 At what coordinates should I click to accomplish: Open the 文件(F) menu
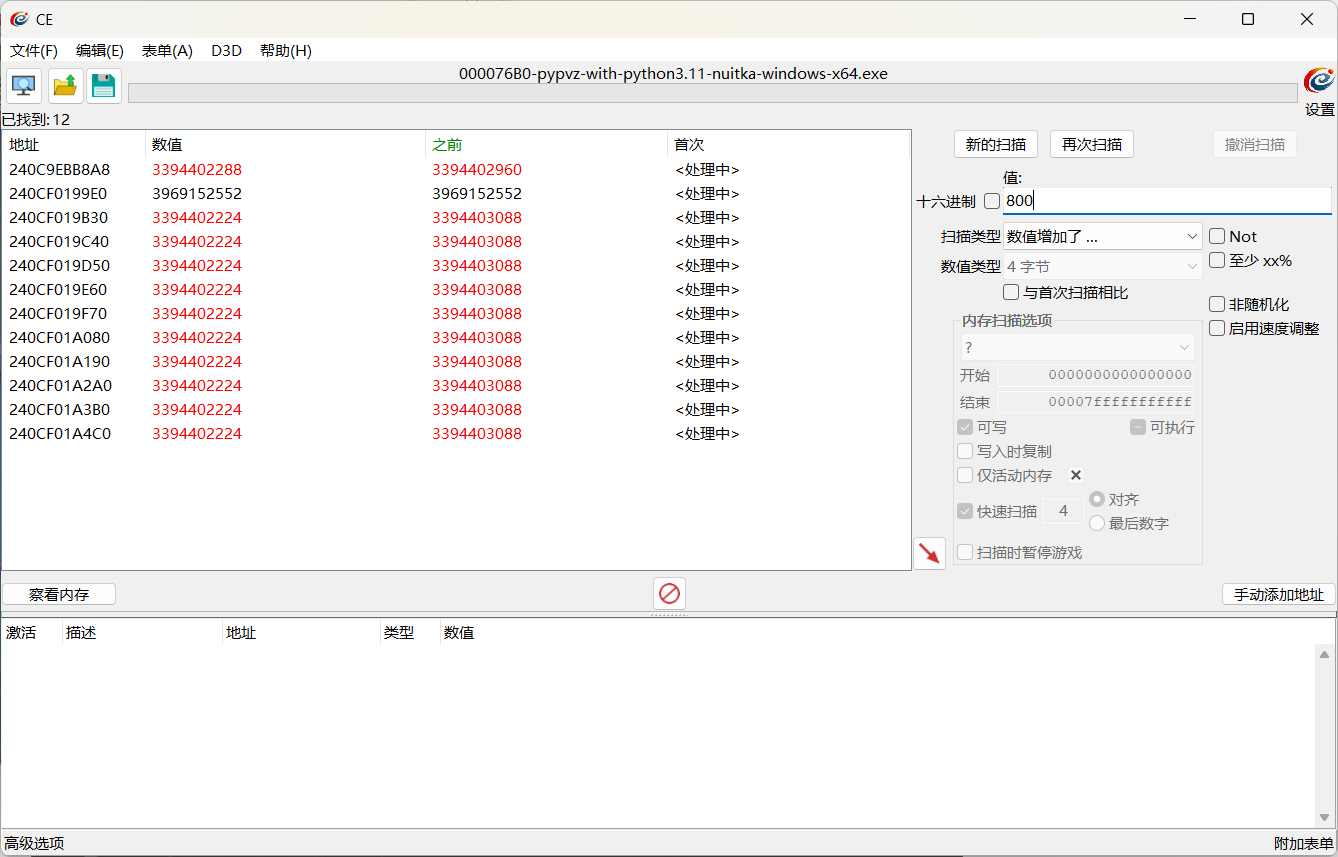34,51
